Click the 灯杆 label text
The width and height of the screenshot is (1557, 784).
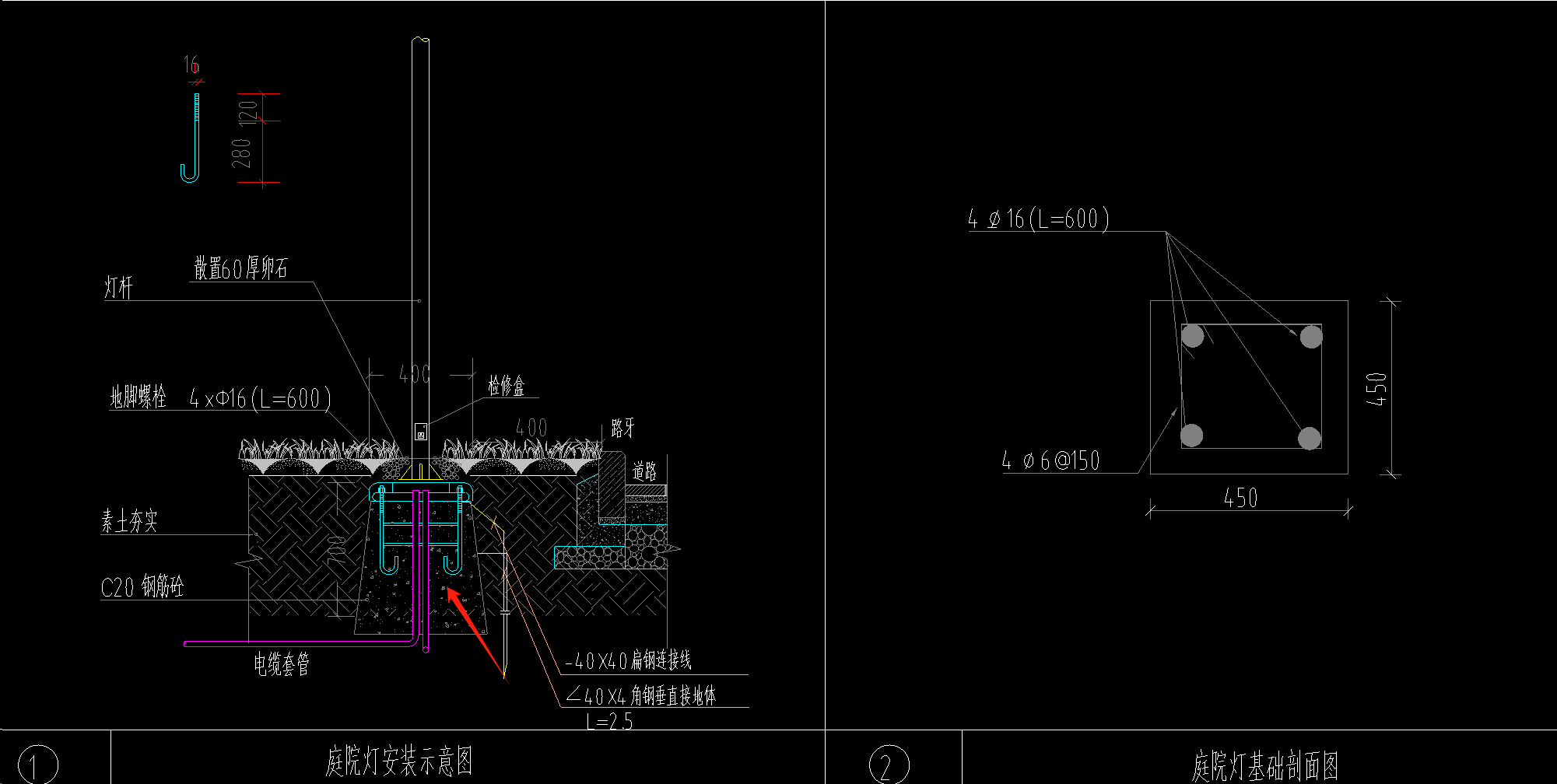[x=118, y=288]
